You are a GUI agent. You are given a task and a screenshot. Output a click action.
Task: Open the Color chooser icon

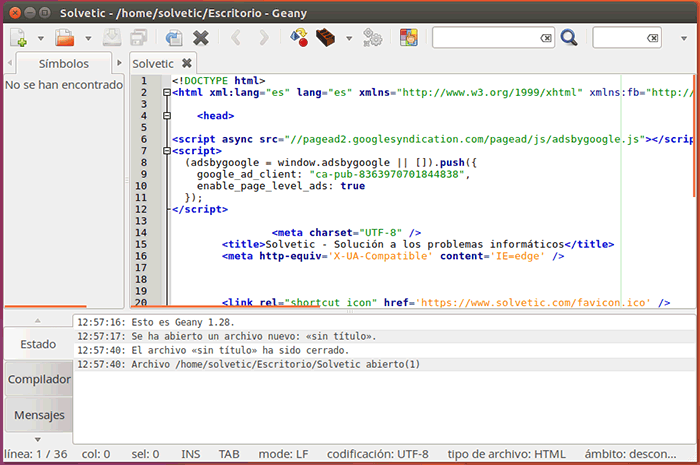coord(408,38)
